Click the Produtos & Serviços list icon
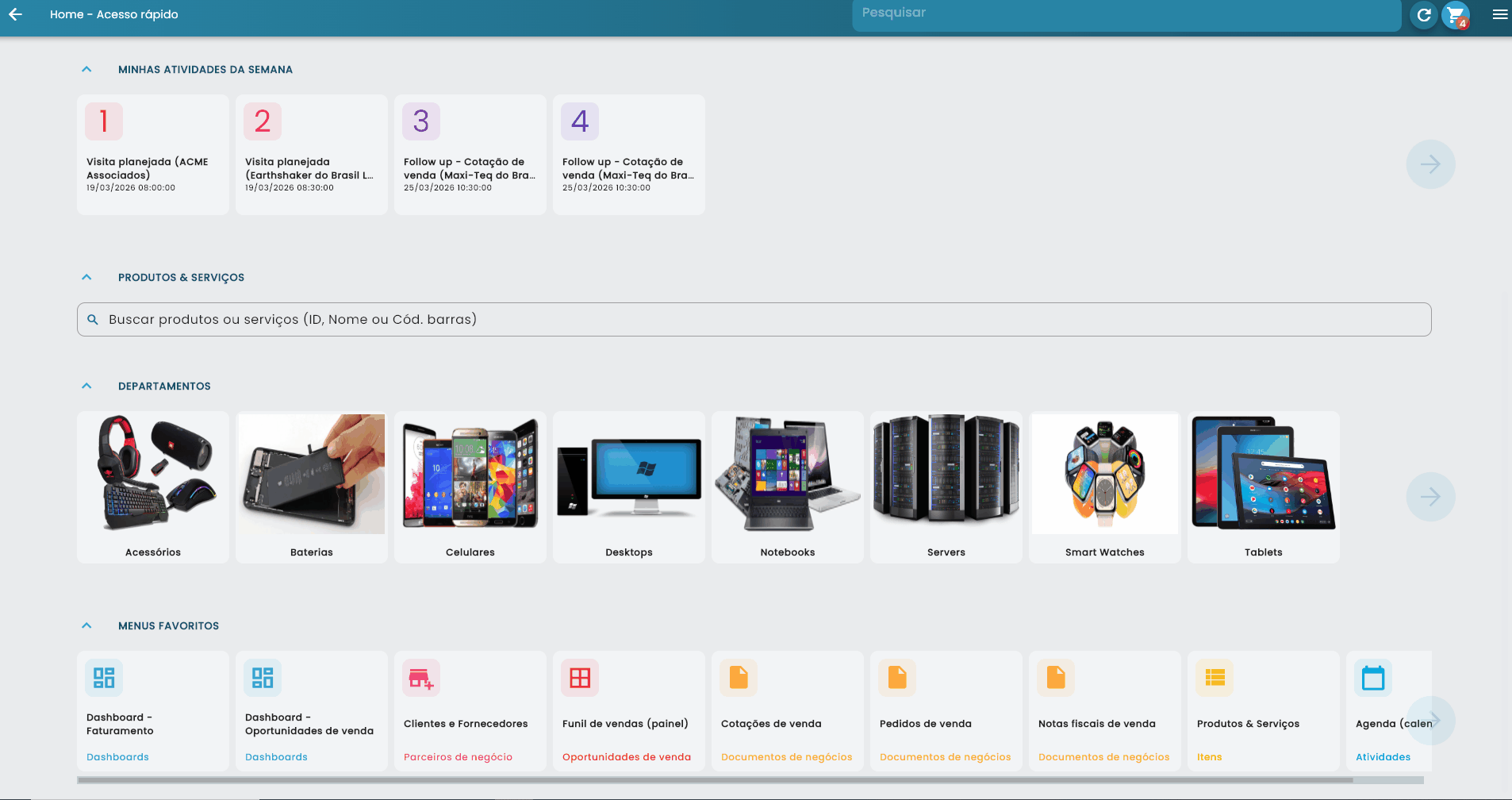 (1215, 678)
